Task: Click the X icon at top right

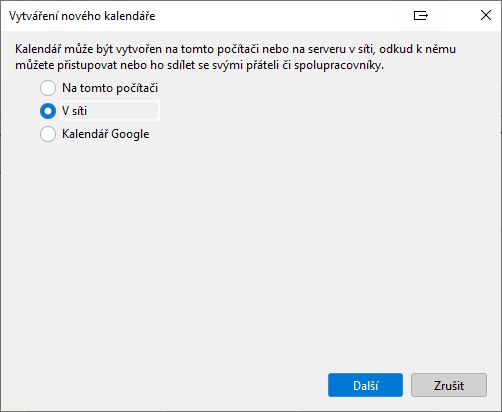Action: [486, 15]
